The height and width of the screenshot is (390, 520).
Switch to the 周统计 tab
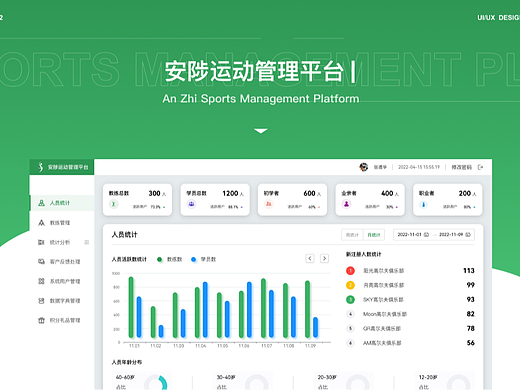(x=352, y=235)
